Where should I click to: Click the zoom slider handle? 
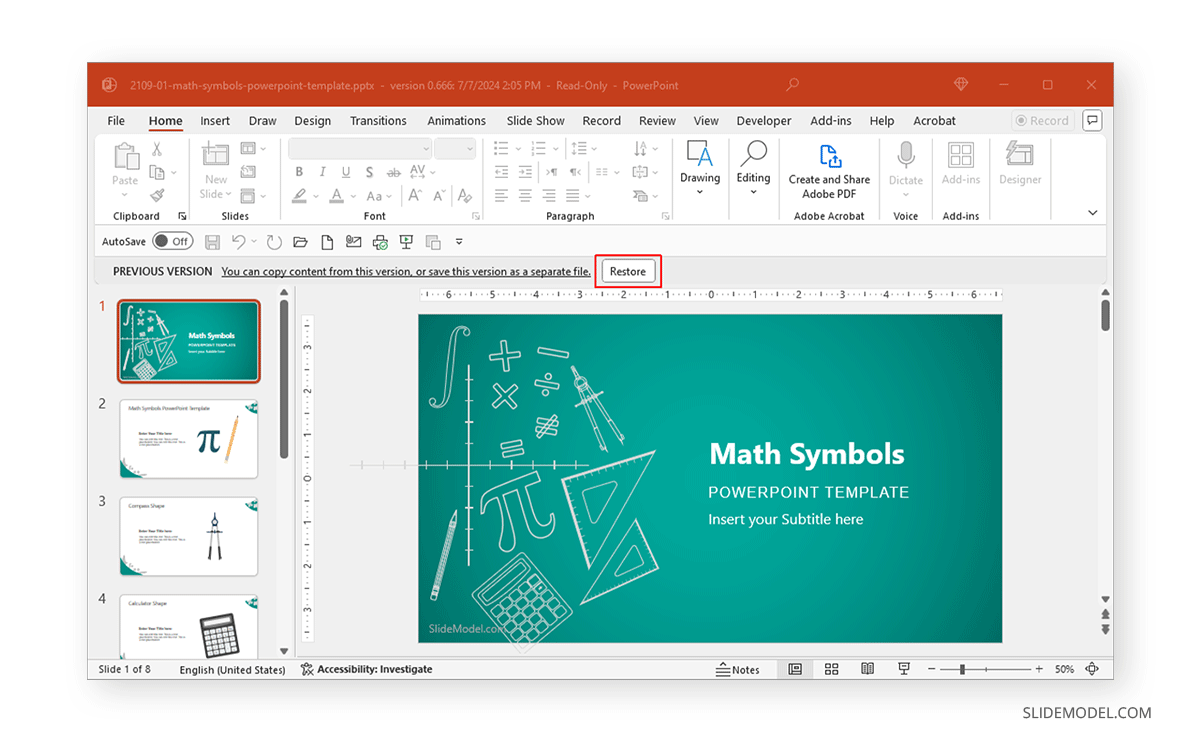(x=964, y=669)
